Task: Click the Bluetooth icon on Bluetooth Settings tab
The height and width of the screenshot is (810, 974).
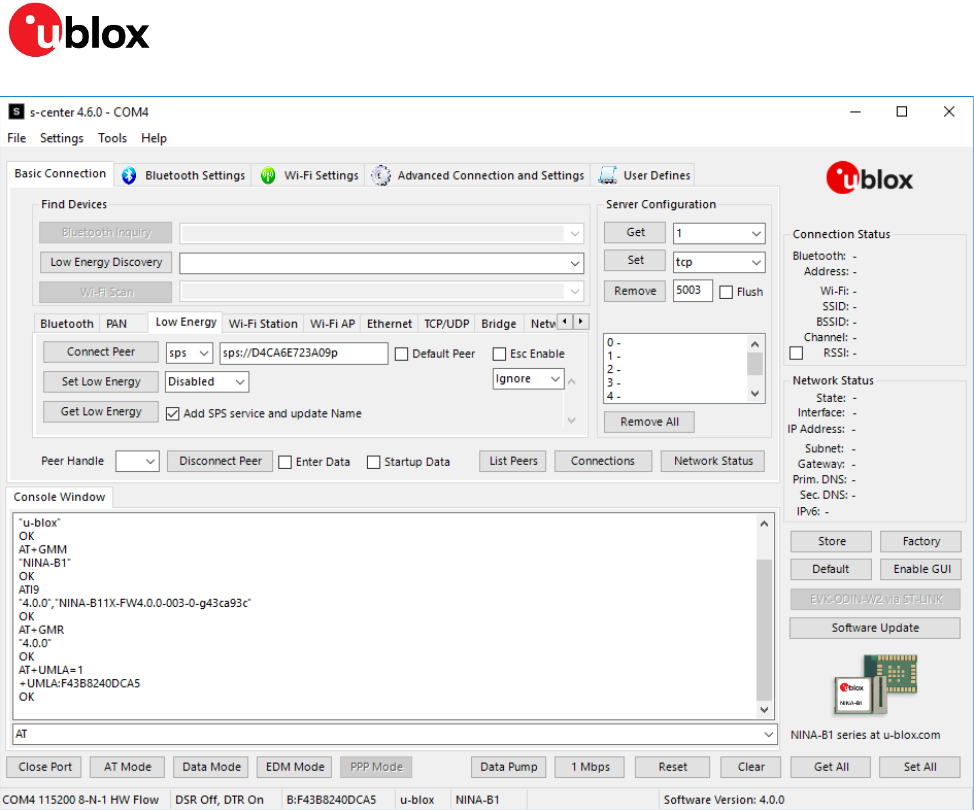Action: click(x=129, y=176)
